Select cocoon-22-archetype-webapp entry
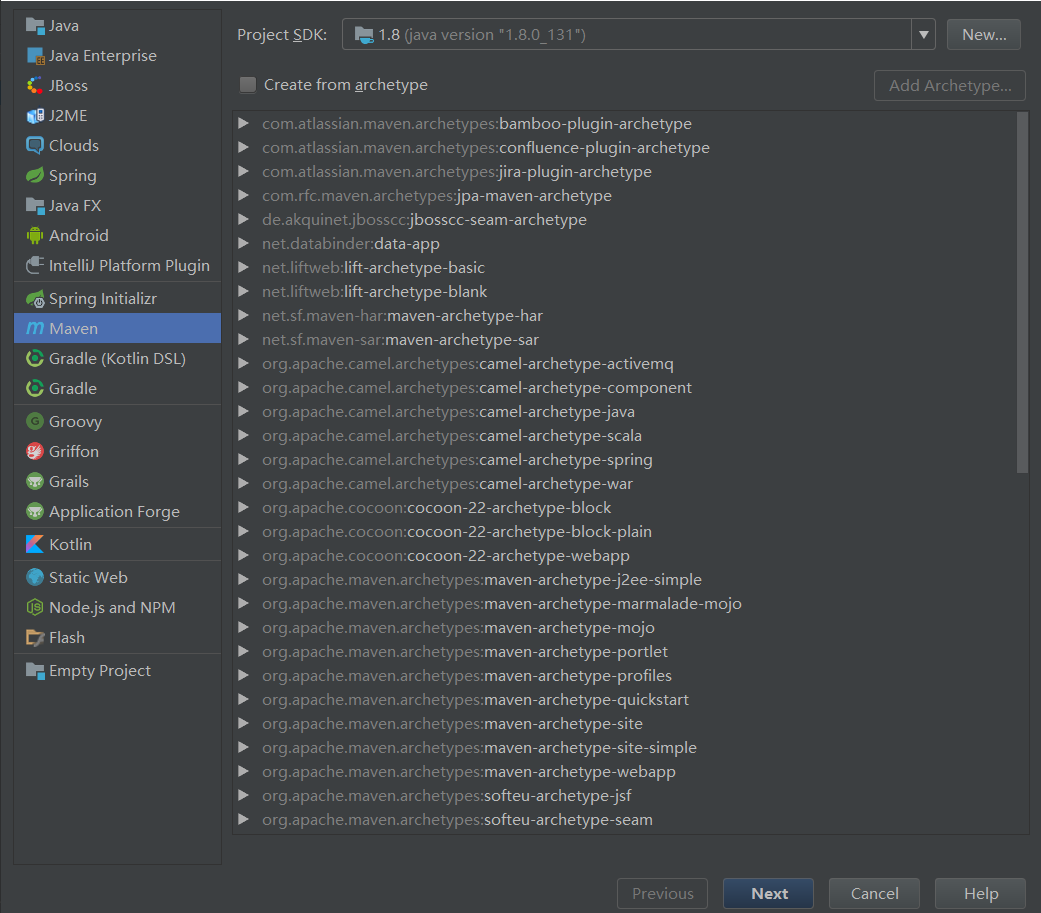The image size is (1041, 913). point(446,556)
